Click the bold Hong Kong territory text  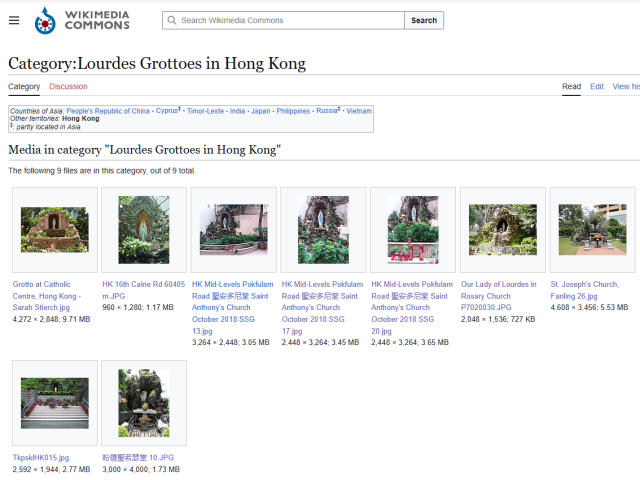tap(80, 118)
